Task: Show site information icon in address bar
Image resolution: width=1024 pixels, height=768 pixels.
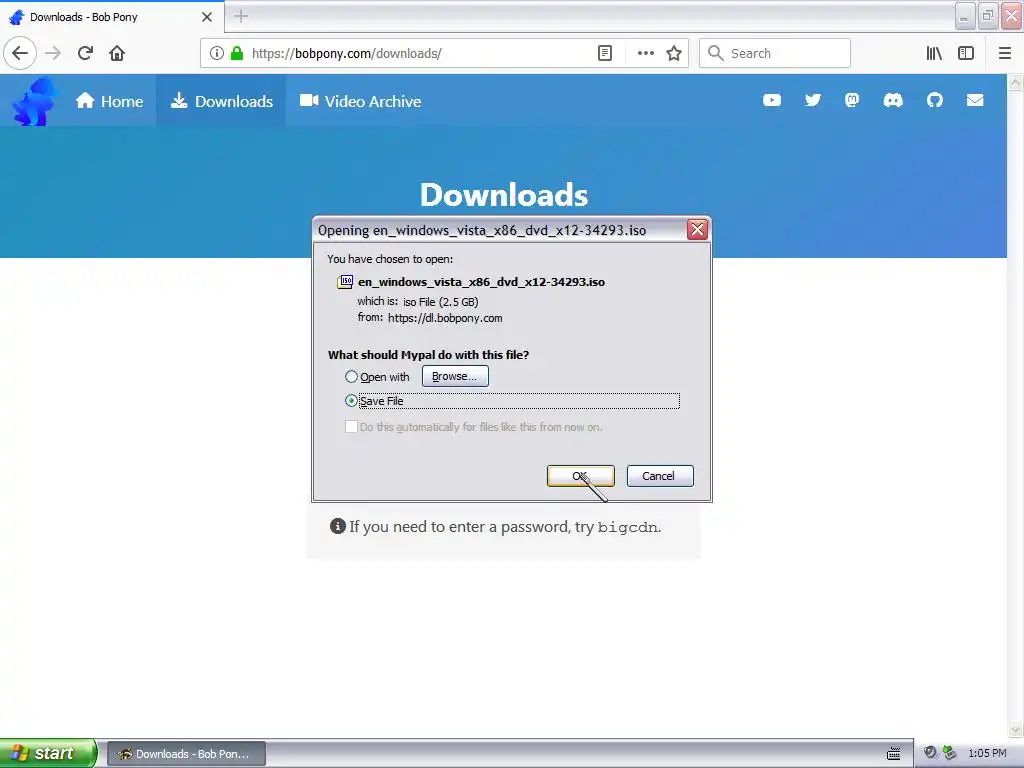Action: [217, 53]
